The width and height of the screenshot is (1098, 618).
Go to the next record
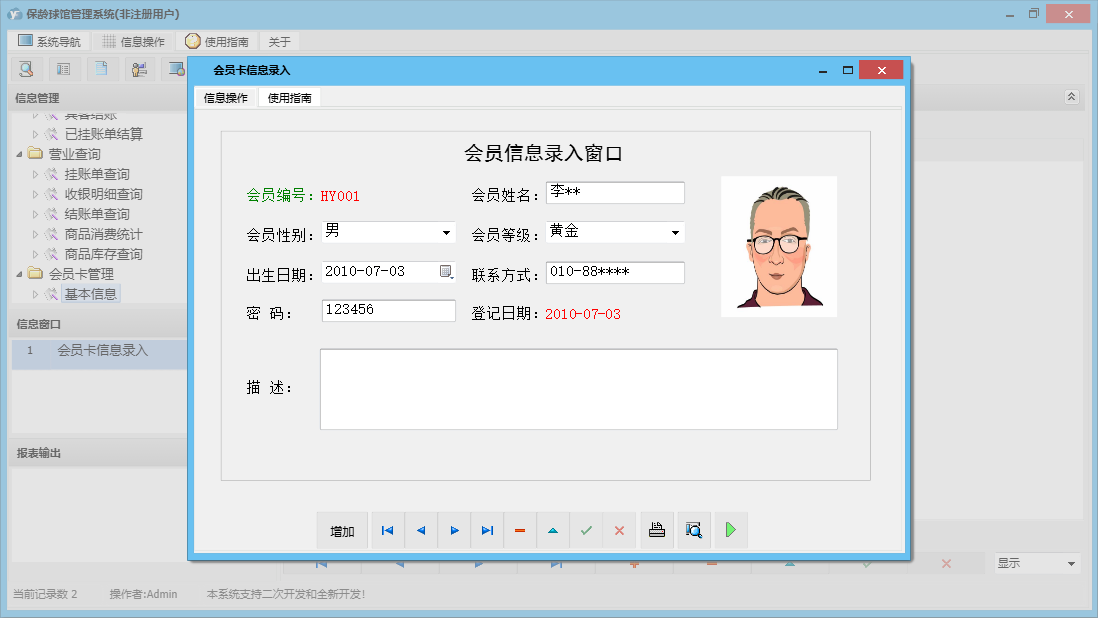pos(454,530)
